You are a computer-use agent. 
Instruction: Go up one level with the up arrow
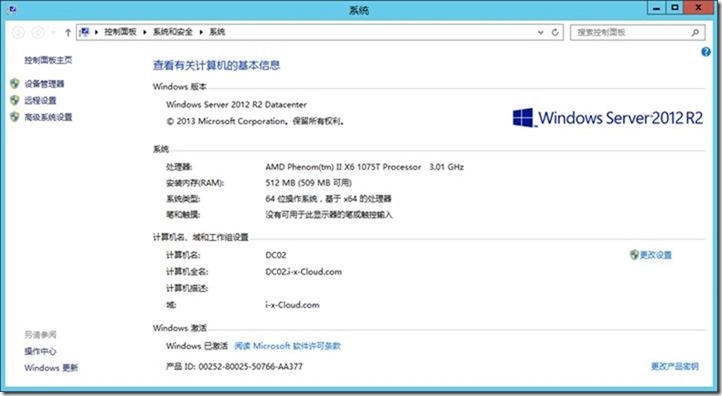tap(68, 32)
